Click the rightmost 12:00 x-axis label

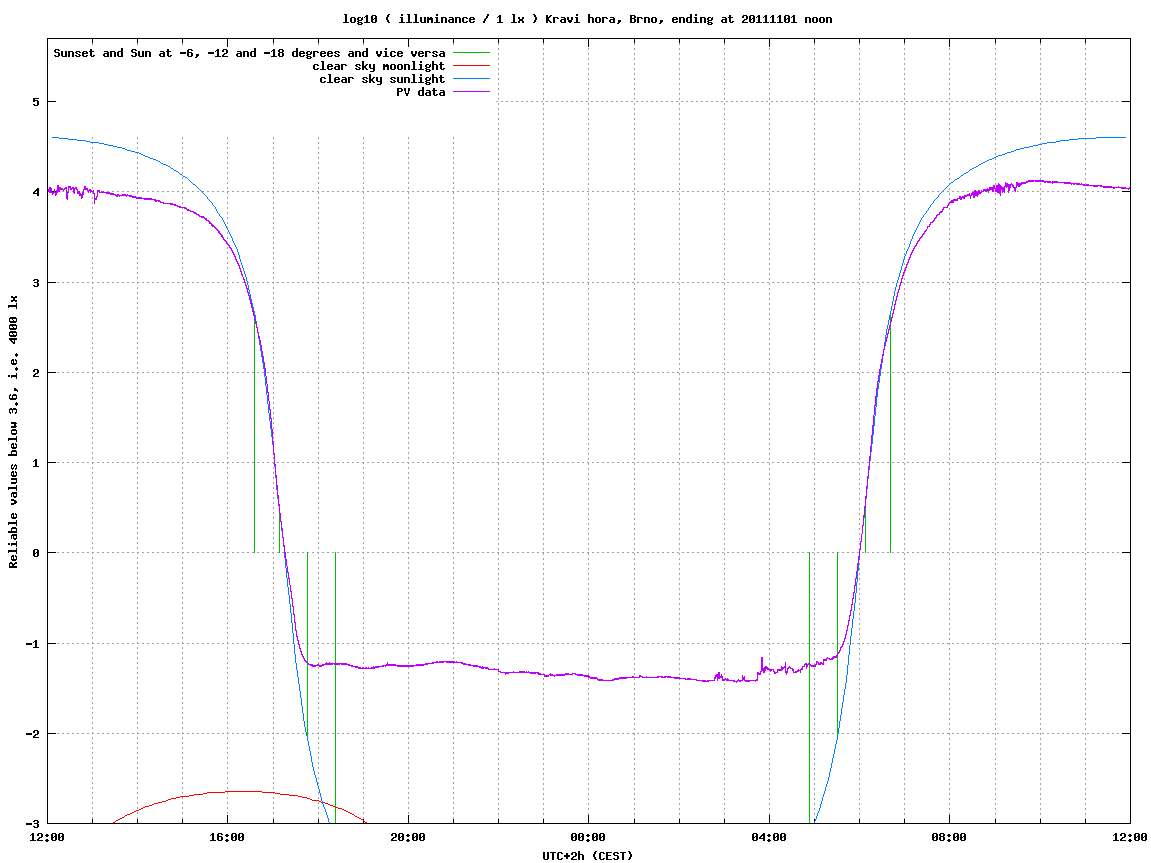(1130, 837)
